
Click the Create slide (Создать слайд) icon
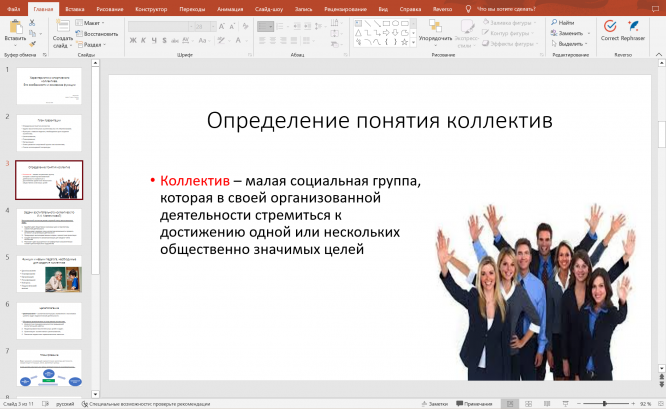tap(62, 27)
